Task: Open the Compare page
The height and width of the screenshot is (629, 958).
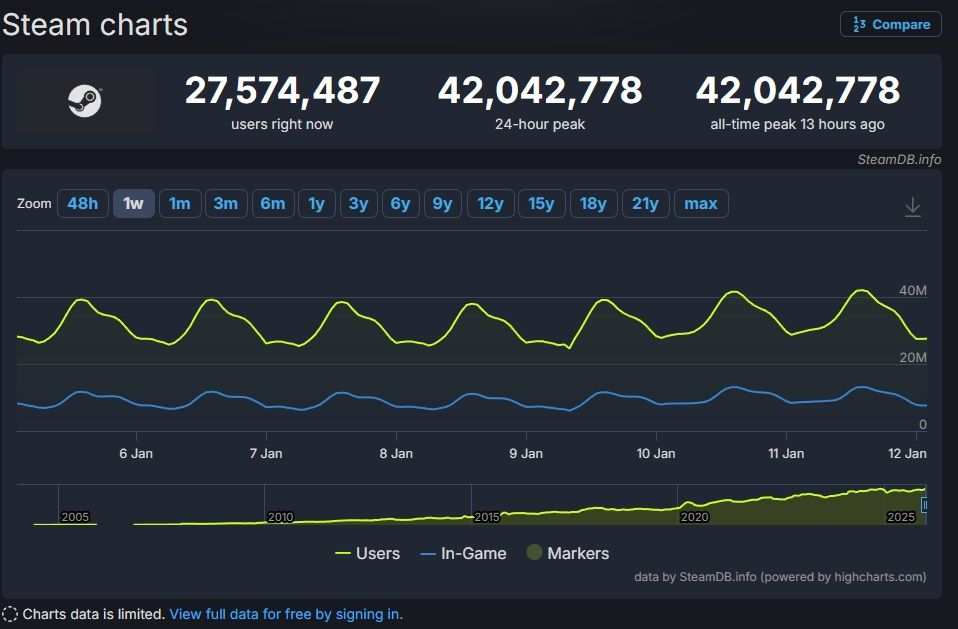Action: coord(890,24)
